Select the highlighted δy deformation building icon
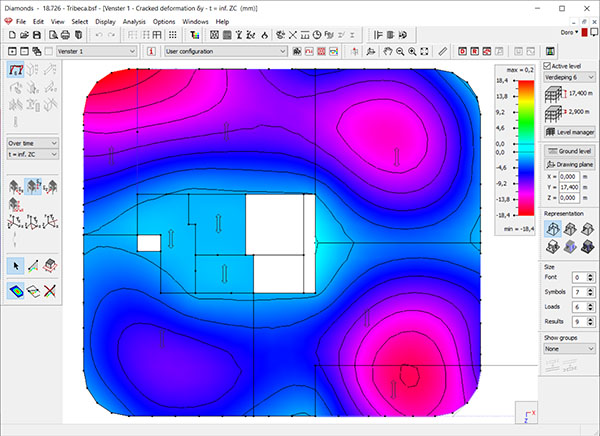The width and height of the screenshot is (600, 436). (x=33, y=187)
